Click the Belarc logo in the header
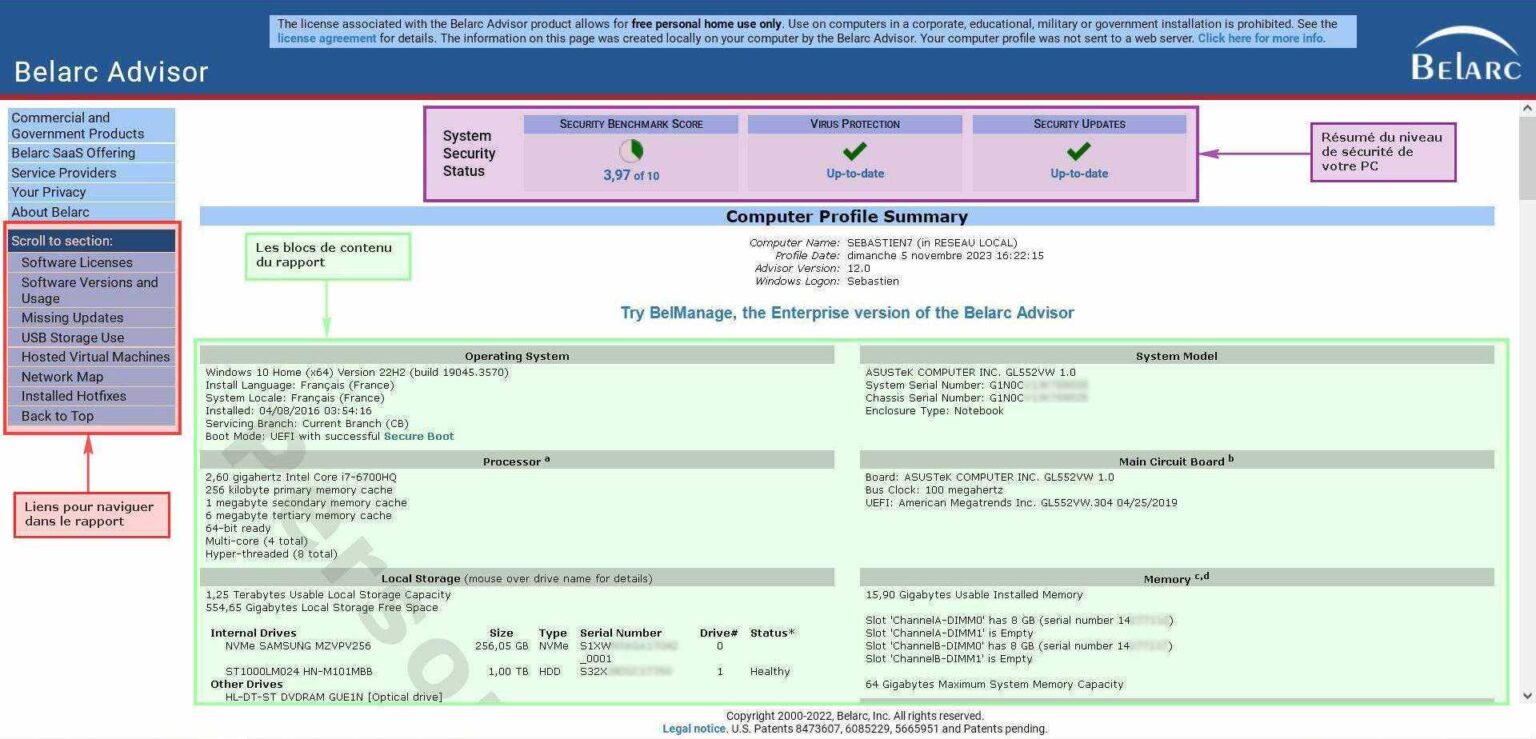1536x739 pixels. pos(1466,62)
